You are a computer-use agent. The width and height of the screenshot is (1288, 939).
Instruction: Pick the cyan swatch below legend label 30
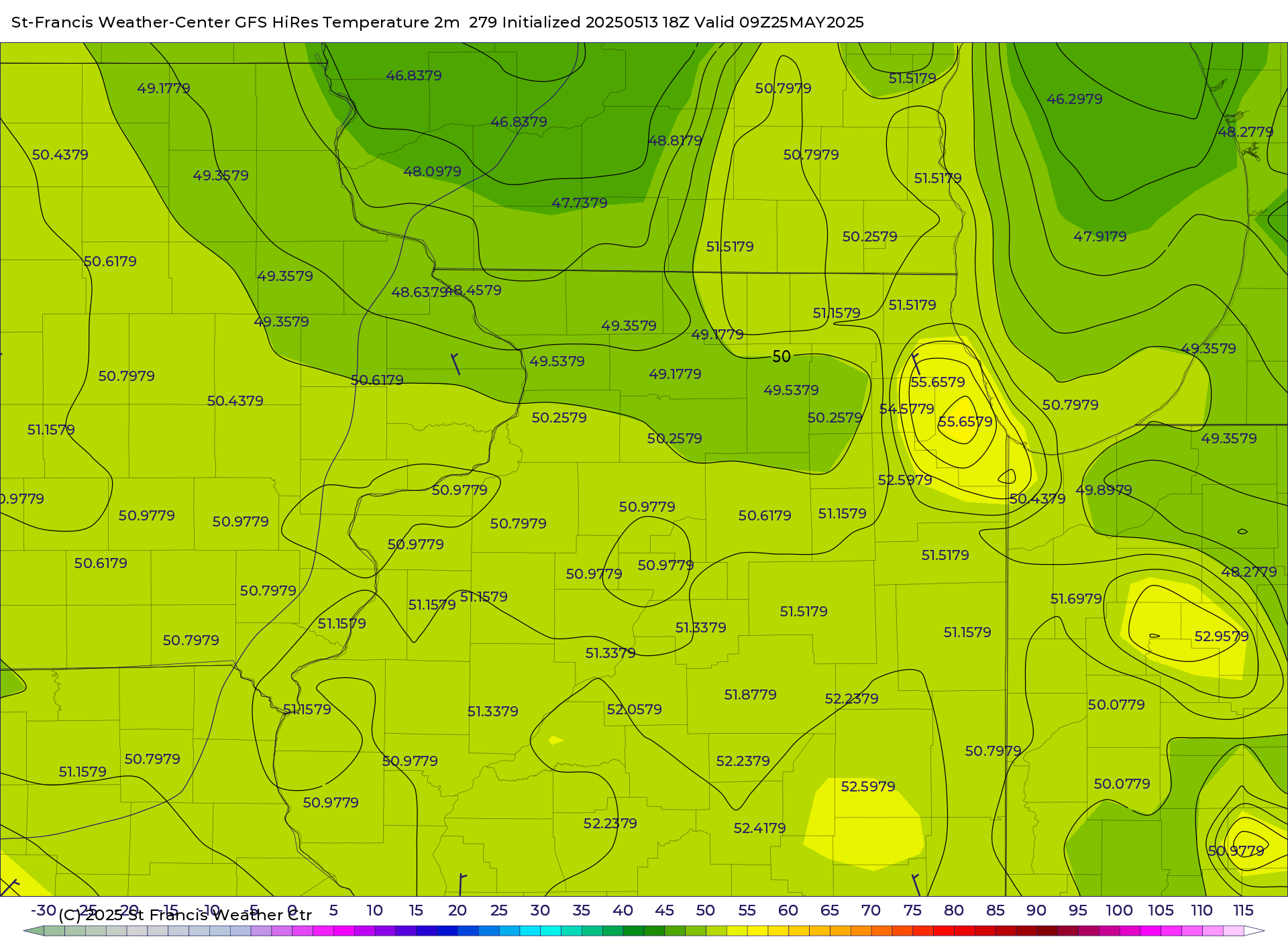551,931
